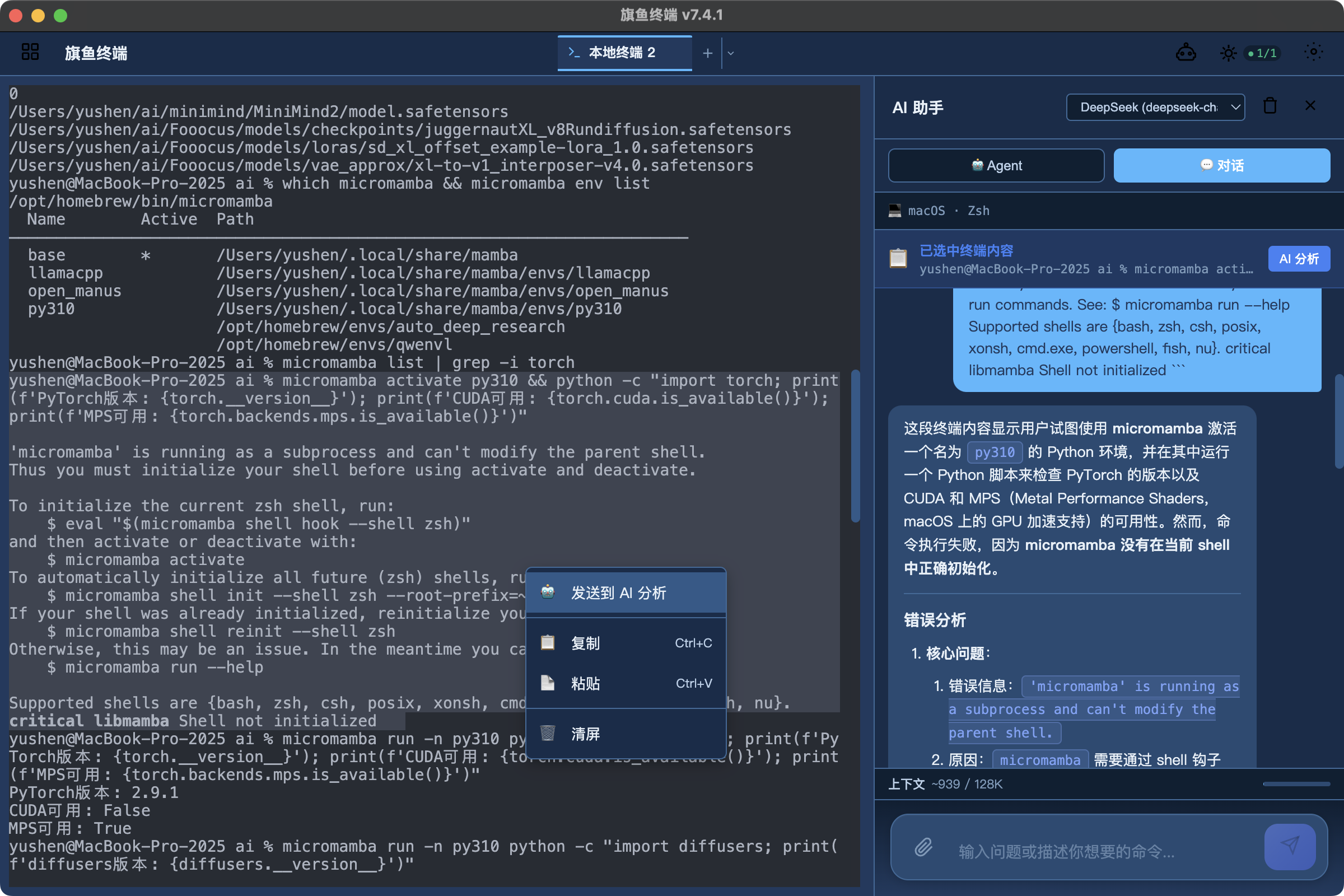The height and width of the screenshot is (896, 1344).
Task: Add a new terminal tab with plus
Action: tap(707, 53)
